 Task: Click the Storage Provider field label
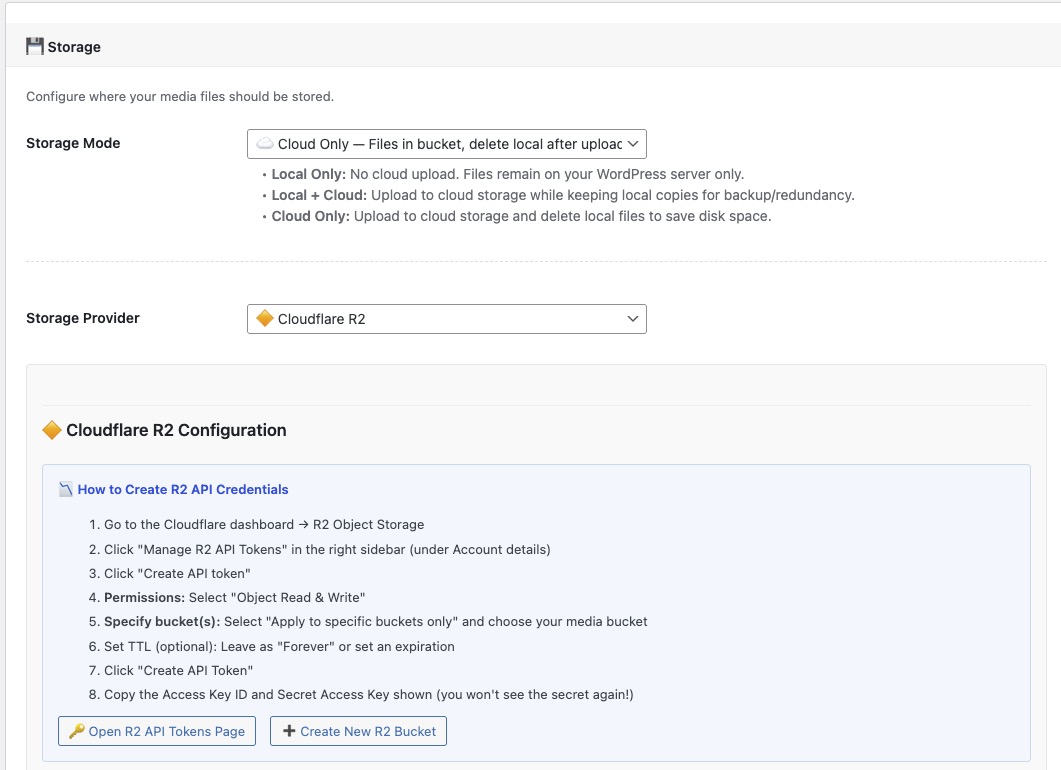click(x=82, y=318)
